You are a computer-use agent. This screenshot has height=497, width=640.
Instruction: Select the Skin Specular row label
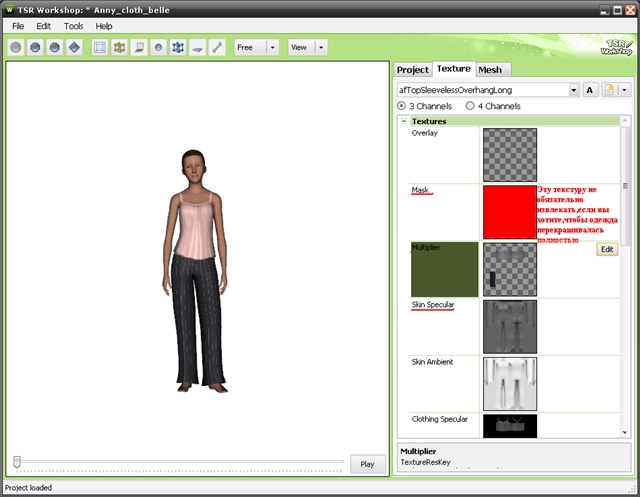click(433, 305)
